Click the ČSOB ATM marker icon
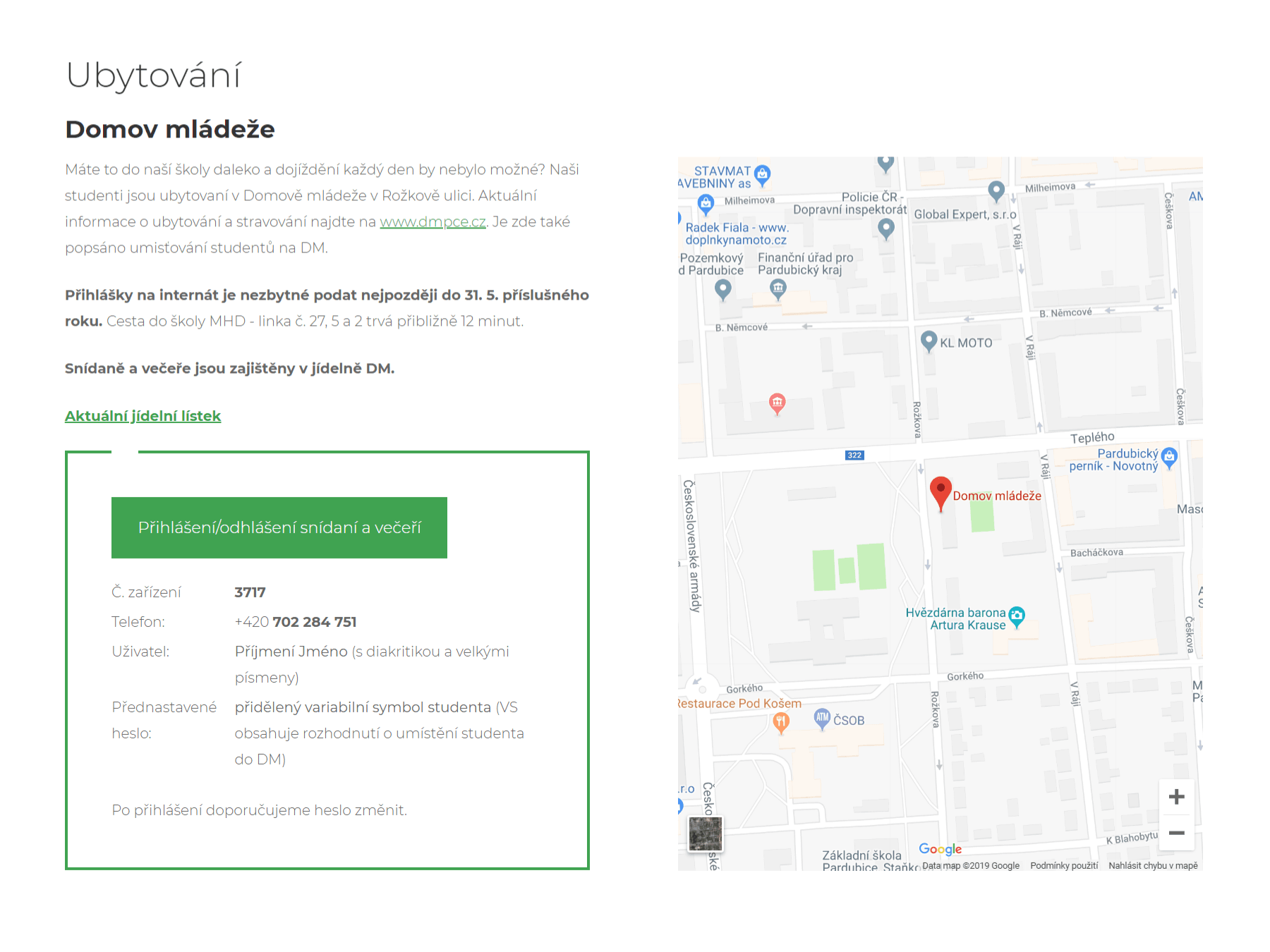Image resolution: width=1270 pixels, height=952 pixels. click(822, 718)
